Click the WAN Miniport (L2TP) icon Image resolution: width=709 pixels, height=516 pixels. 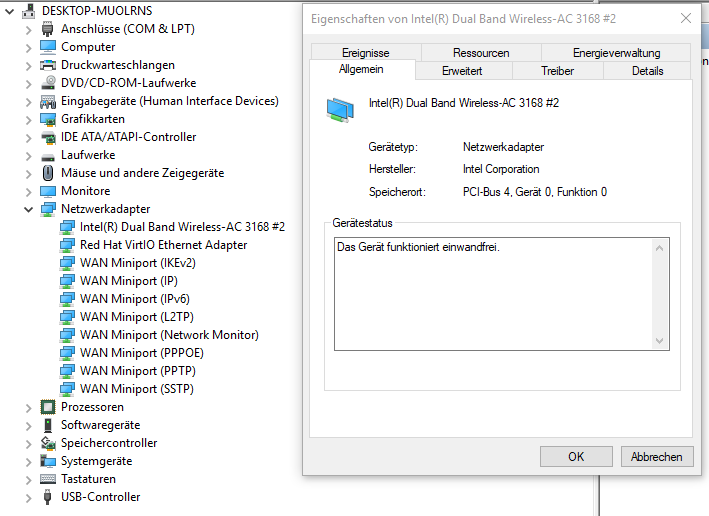tap(67, 317)
